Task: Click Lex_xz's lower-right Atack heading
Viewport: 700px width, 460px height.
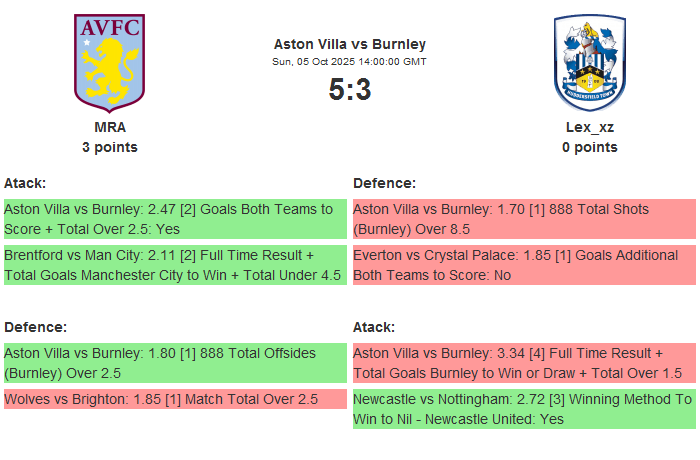Action: [x=374, y=327]
